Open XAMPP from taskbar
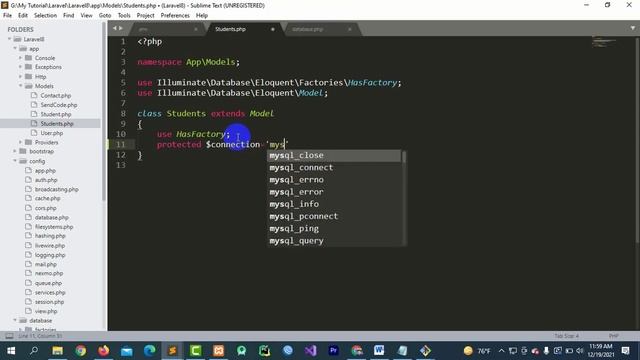This screenshot has width=640, height=360. pyautogui.click(x=218, y=351)
